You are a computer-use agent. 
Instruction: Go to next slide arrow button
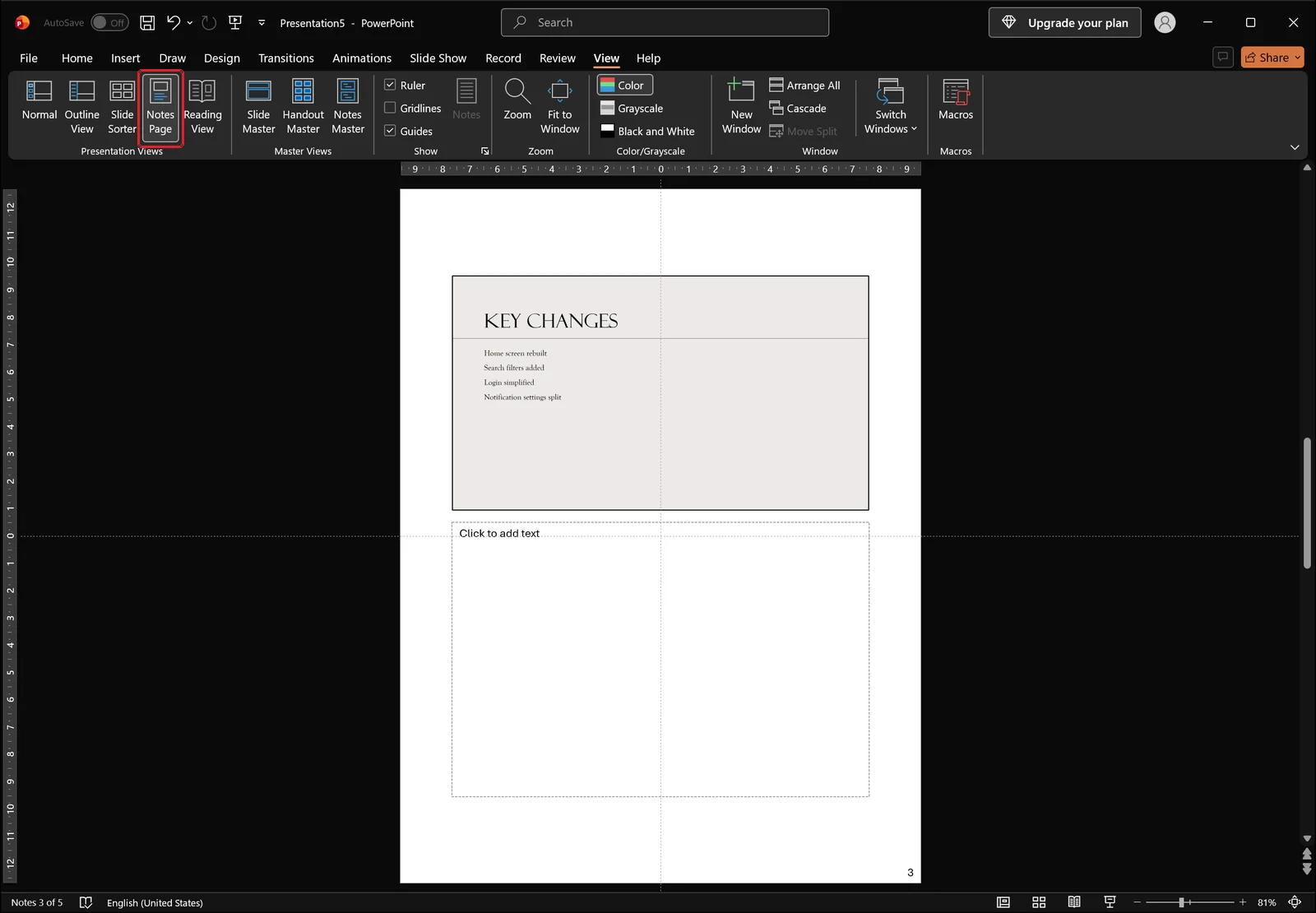(1307, 868)
